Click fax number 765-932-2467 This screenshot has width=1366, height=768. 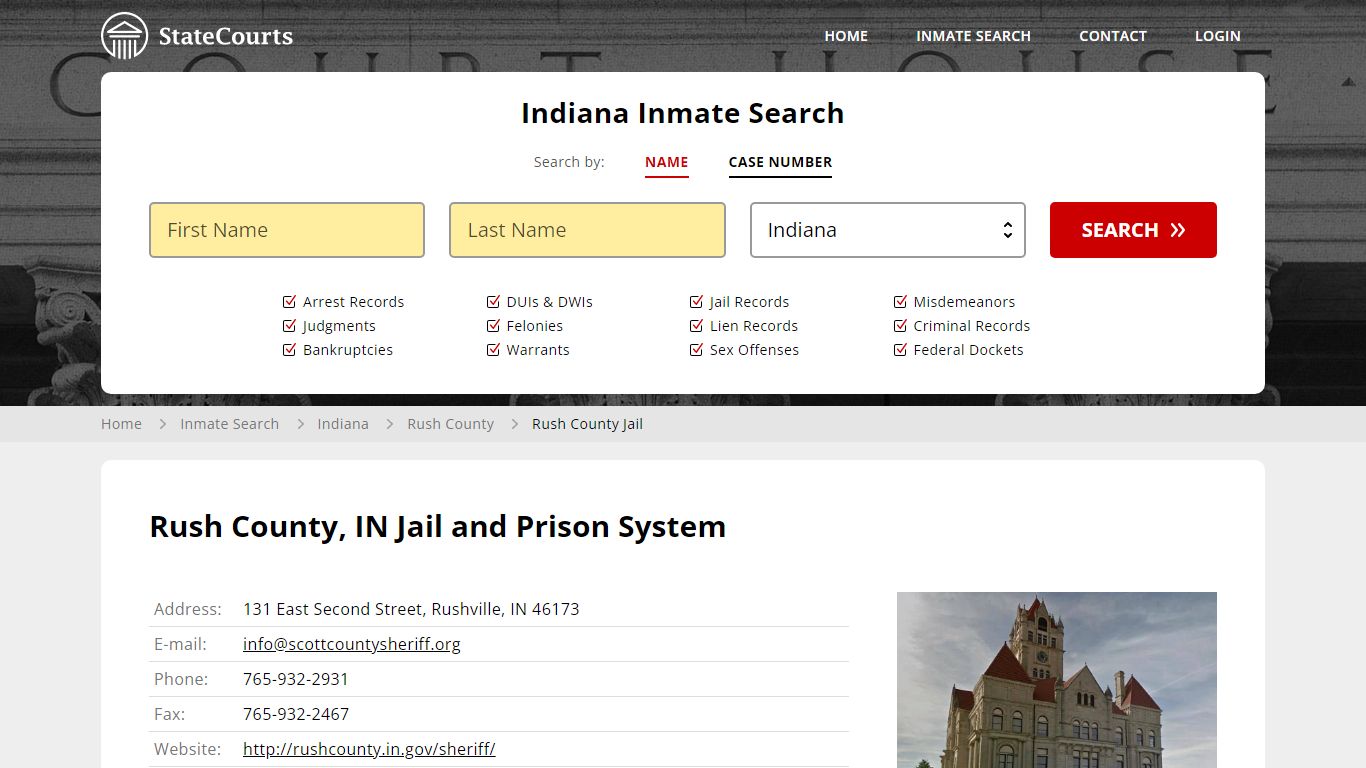(296, 714)
